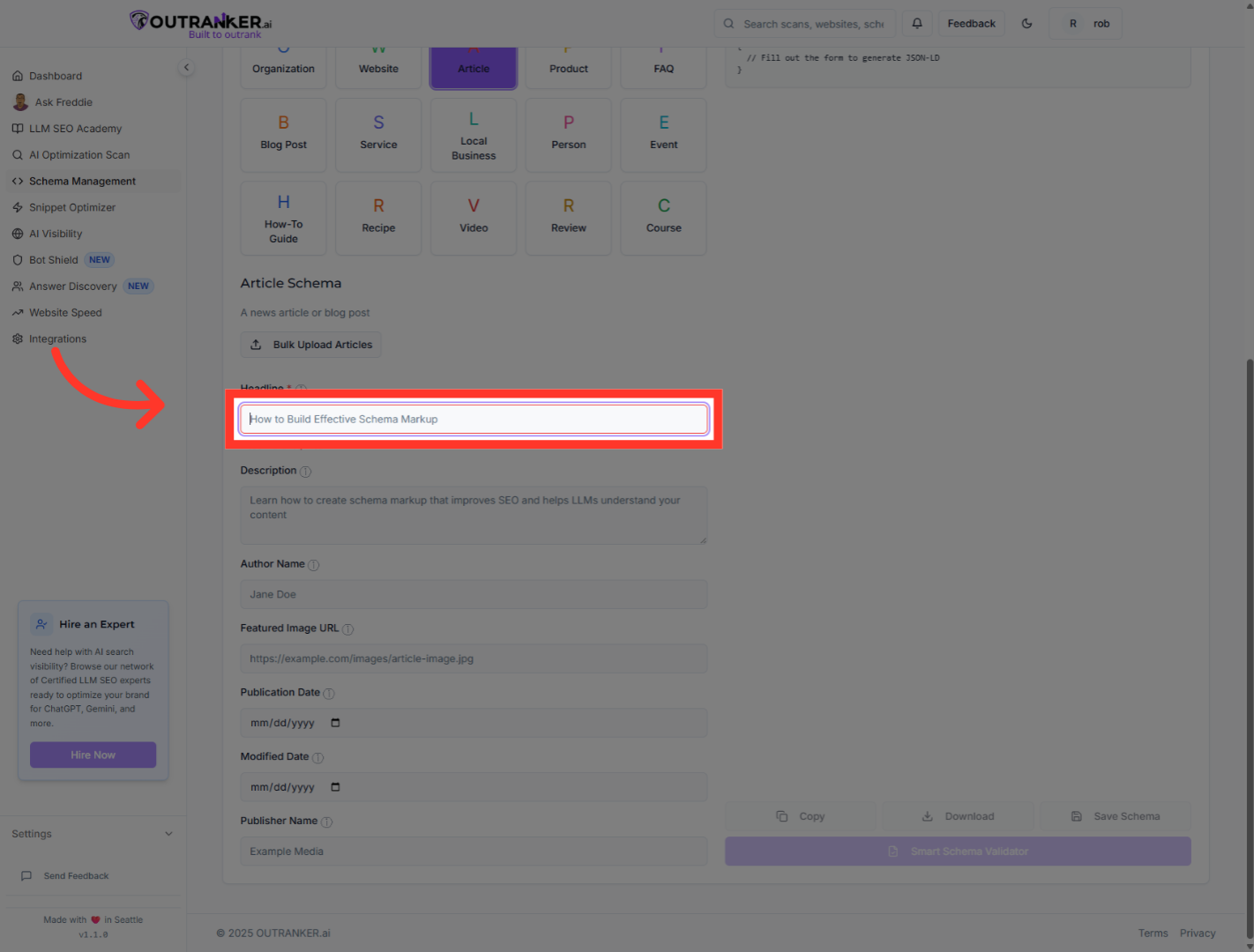This screenshot has height=952, width=1254.
Task: Pick the Review schema card
Action: [569, 219]
